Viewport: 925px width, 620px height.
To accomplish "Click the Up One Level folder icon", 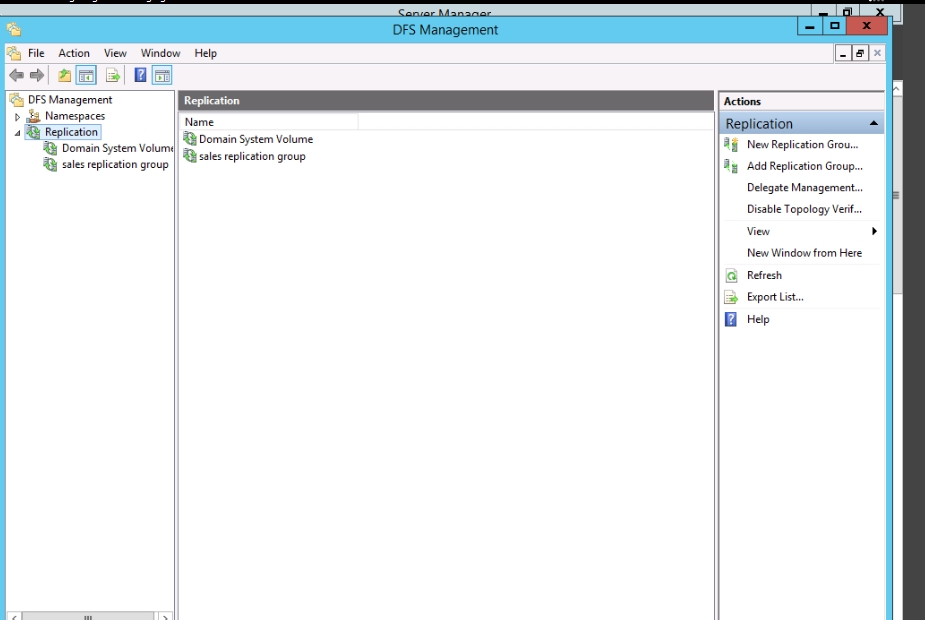I will coord(64,75).
